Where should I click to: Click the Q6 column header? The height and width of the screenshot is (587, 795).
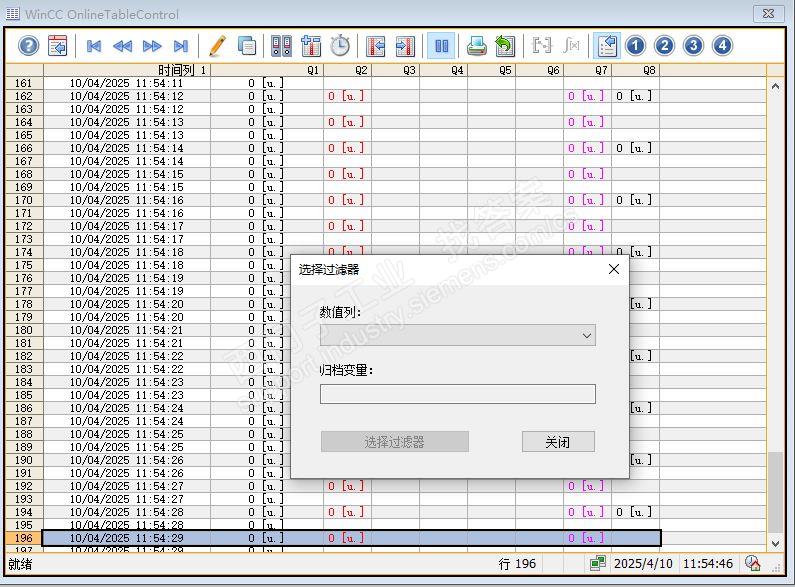tap(539, 70)
